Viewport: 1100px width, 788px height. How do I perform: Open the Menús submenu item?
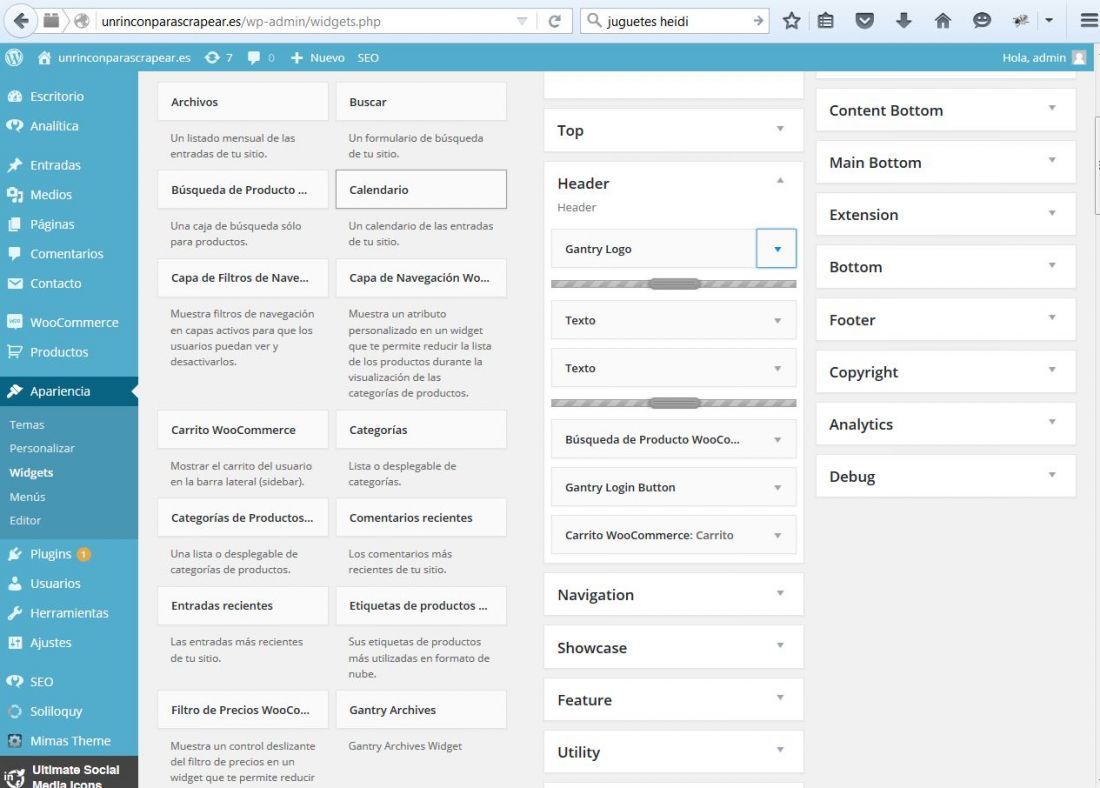27,496
